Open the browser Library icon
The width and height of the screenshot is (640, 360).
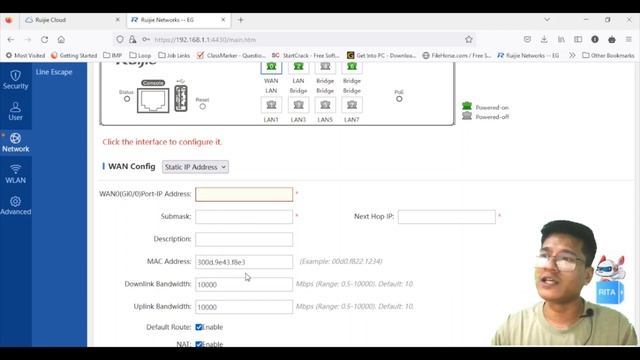561,40
